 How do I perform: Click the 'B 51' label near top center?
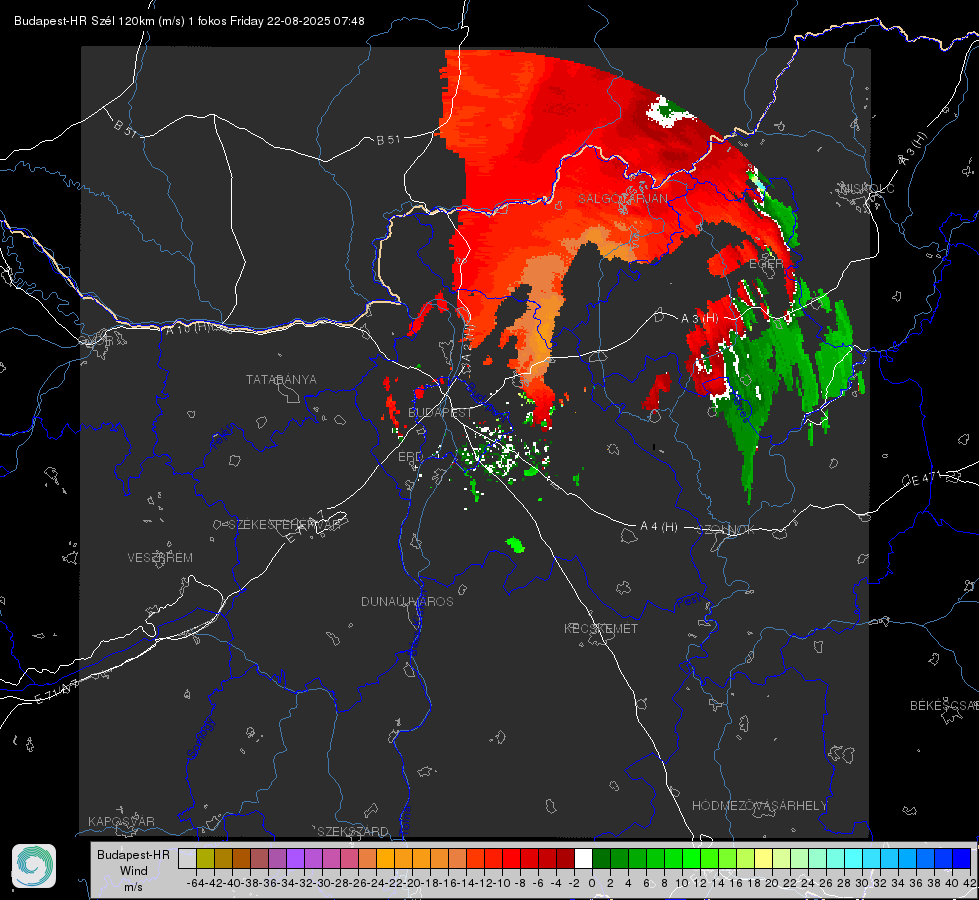[x=388, y=140]
